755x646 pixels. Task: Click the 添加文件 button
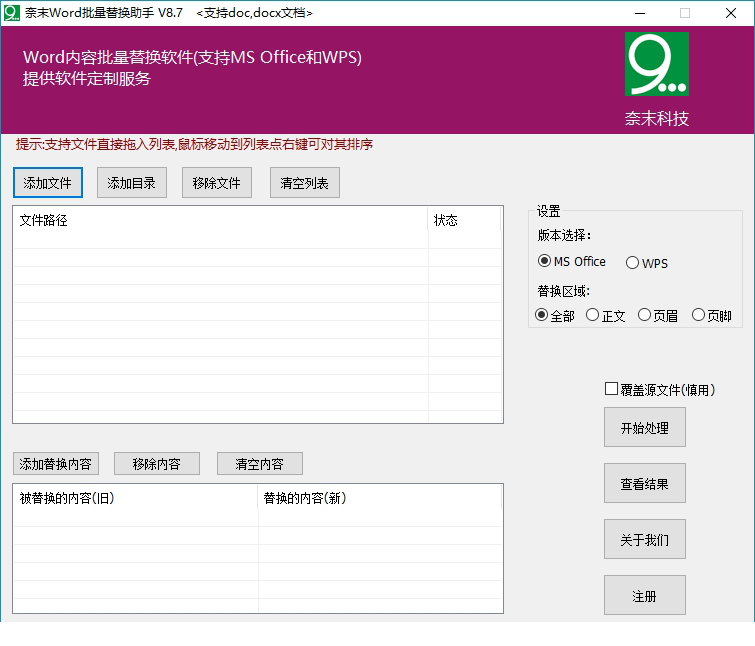click(x=48, y=183)
